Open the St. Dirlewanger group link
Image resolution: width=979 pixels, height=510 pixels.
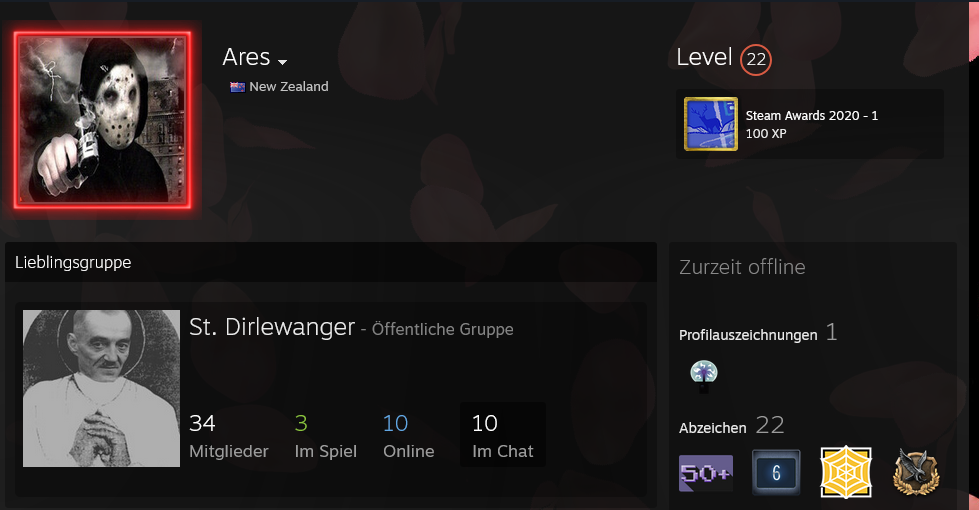point(272,327)
